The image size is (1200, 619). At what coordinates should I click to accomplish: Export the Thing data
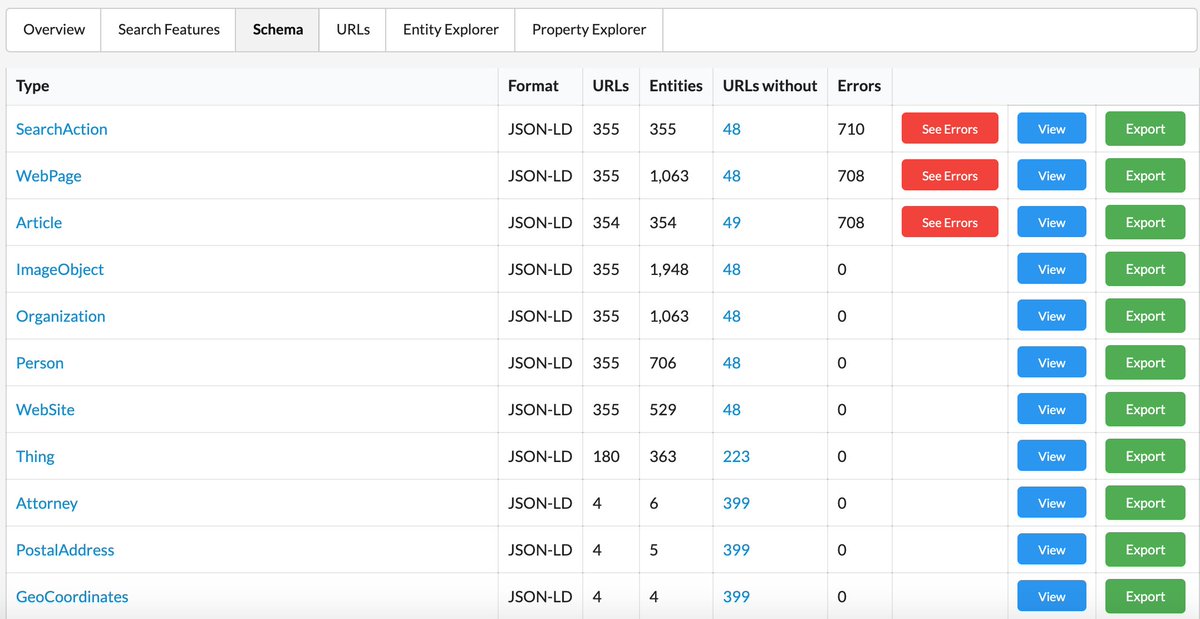(1145, 456)
